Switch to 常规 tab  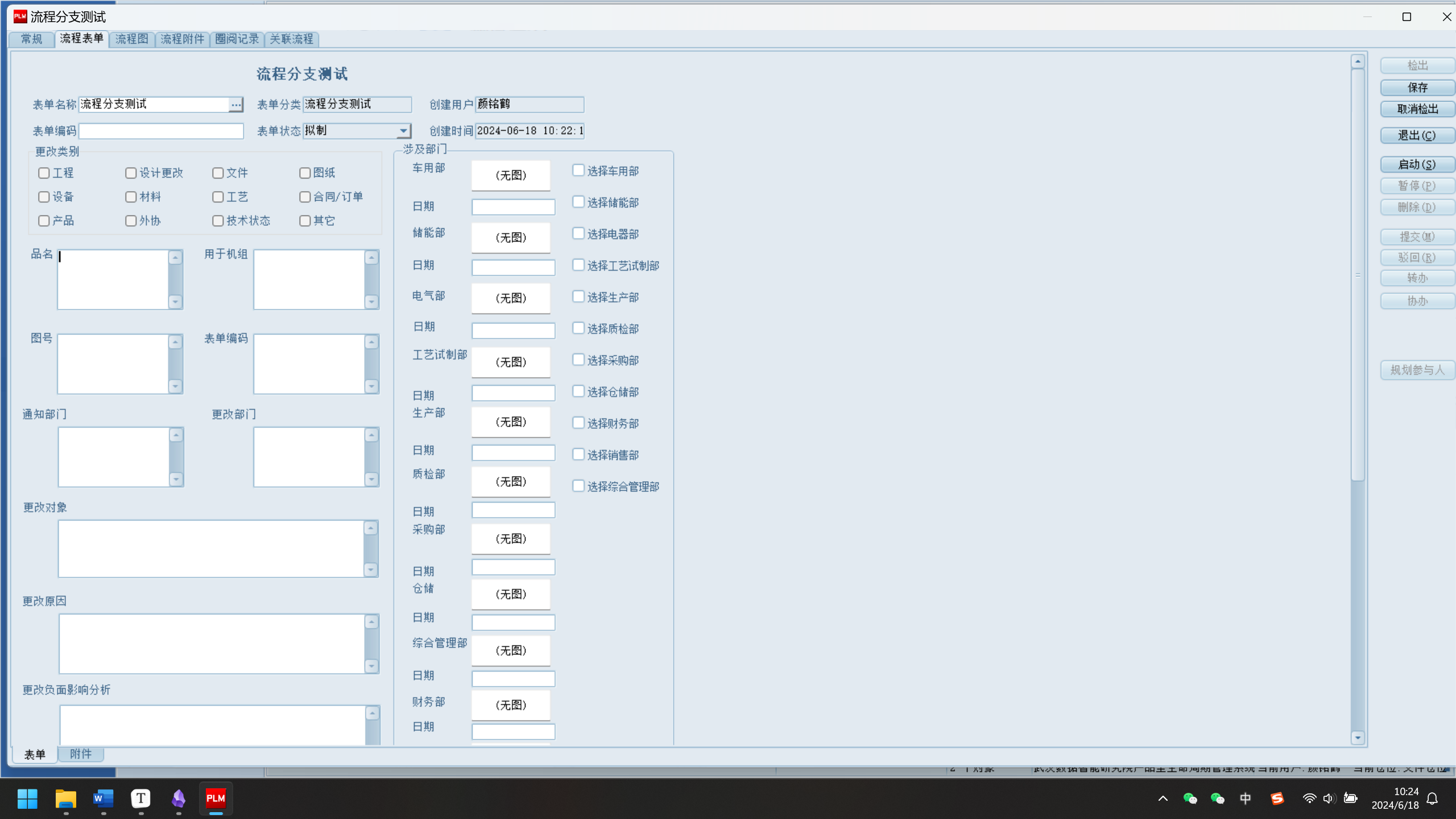[32, 39]
